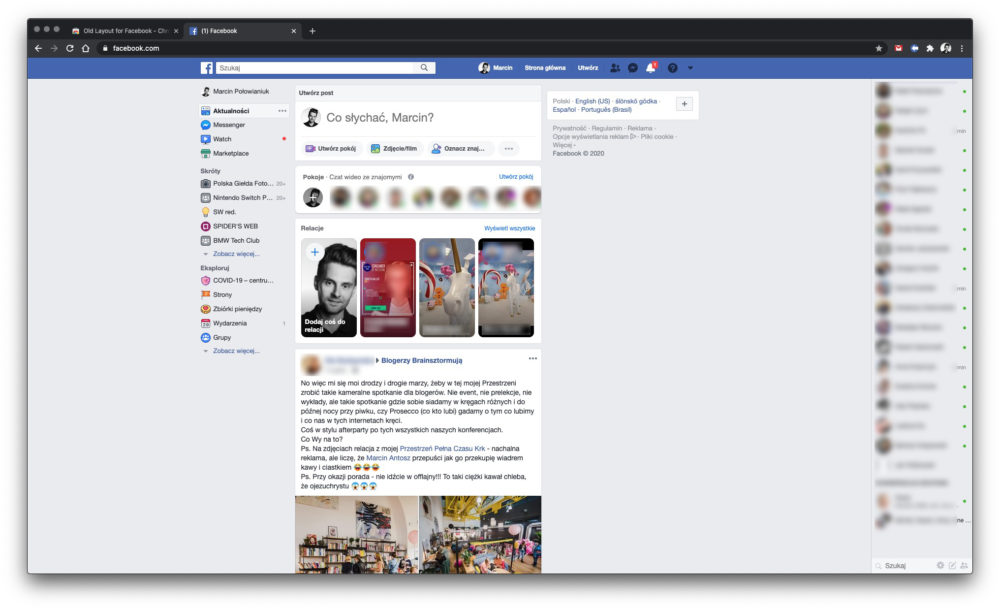Open Wydarzenia in sidebar

(230, 324)
